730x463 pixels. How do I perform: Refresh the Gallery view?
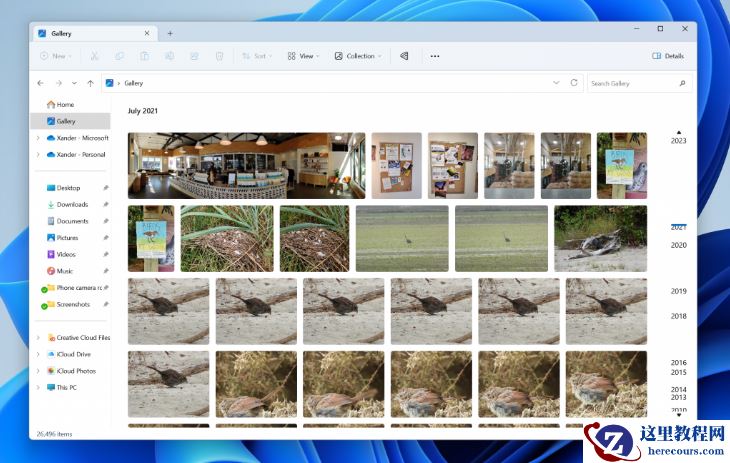(574, 82)
